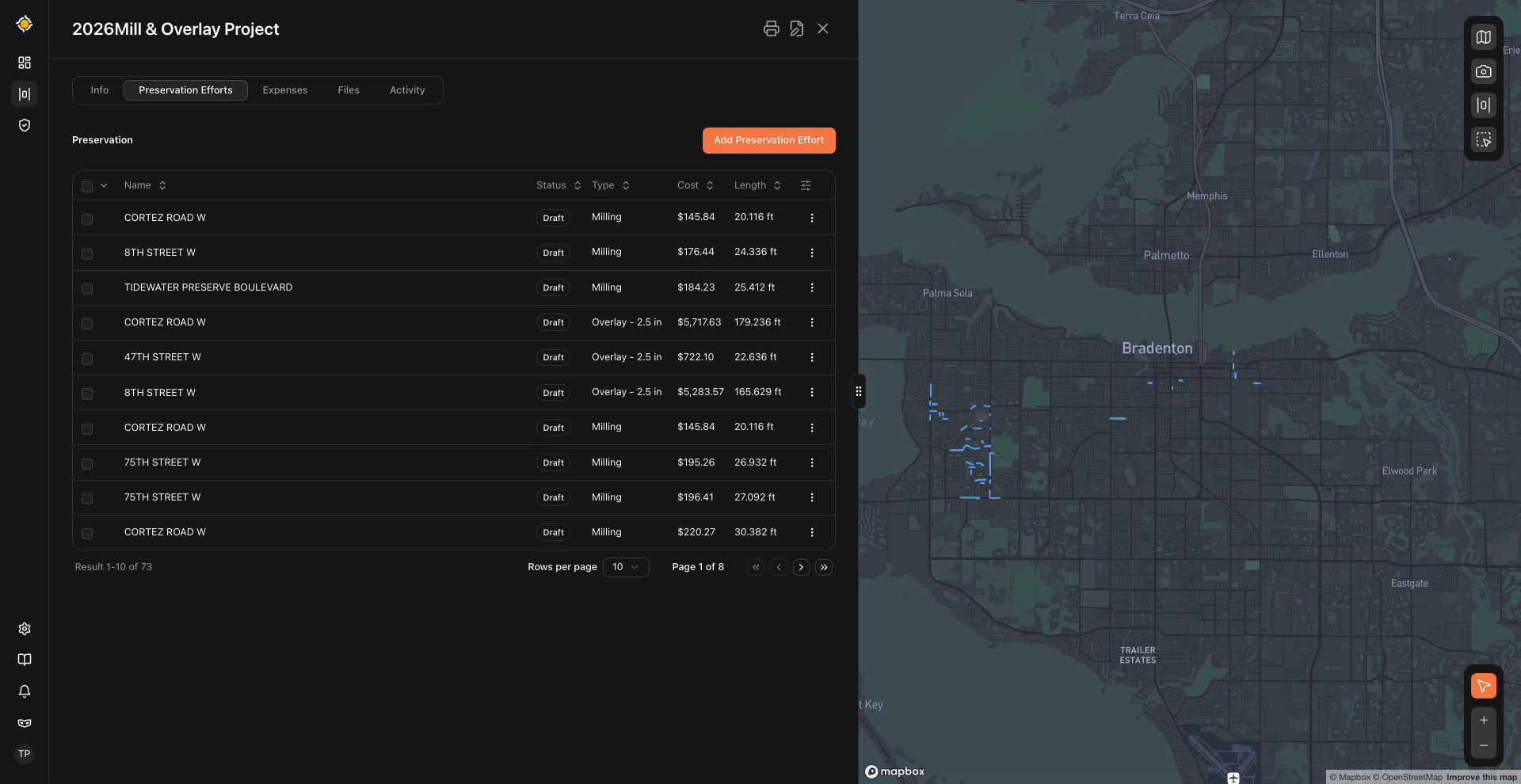Go to the next page of results
The height and width of the screenshot is (784, 1521).
click(801, 567)
